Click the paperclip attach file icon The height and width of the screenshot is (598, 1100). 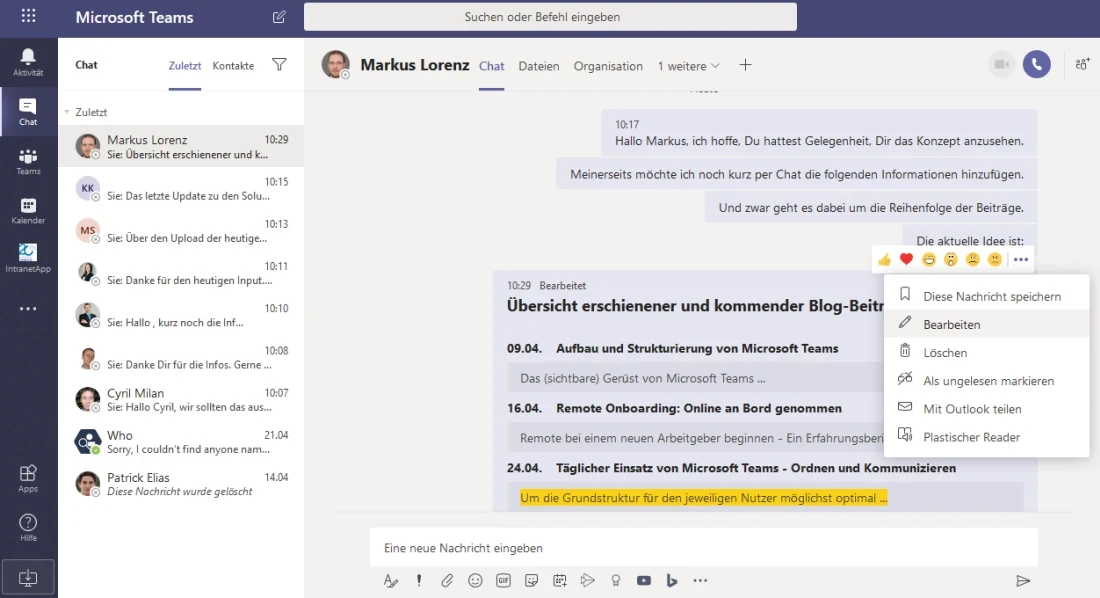click(x=447, y=581)
